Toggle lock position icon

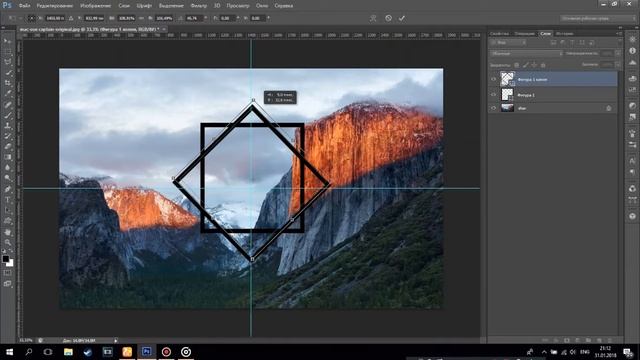coord(534,65)
